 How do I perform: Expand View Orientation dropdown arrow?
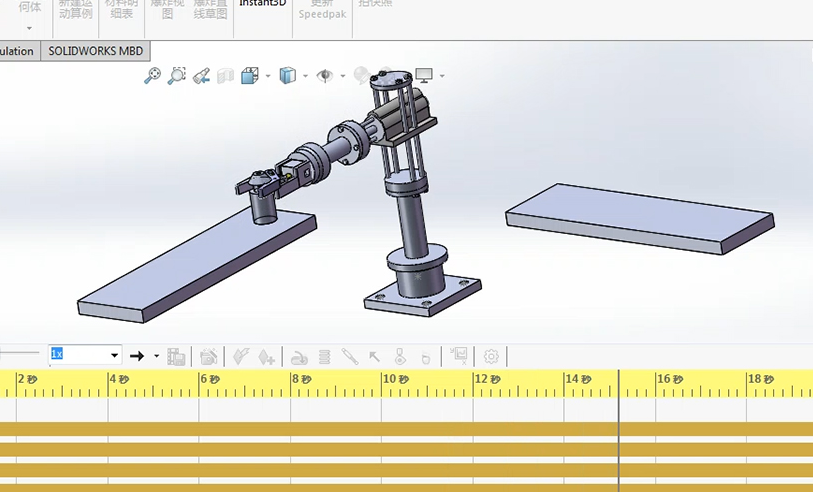tap(268, 76)
